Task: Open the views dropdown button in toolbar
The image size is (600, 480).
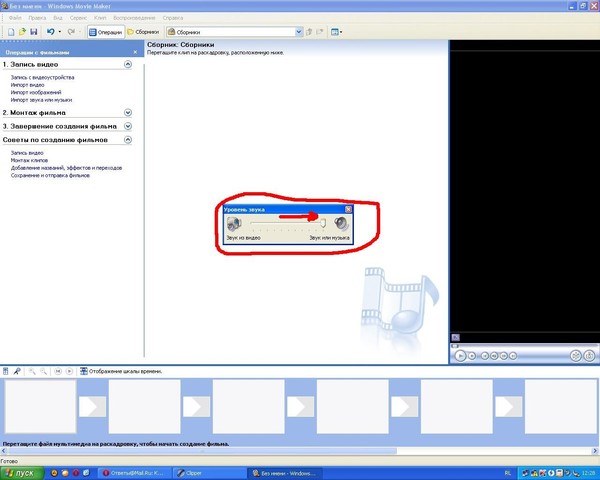Action: coord(336,32)
